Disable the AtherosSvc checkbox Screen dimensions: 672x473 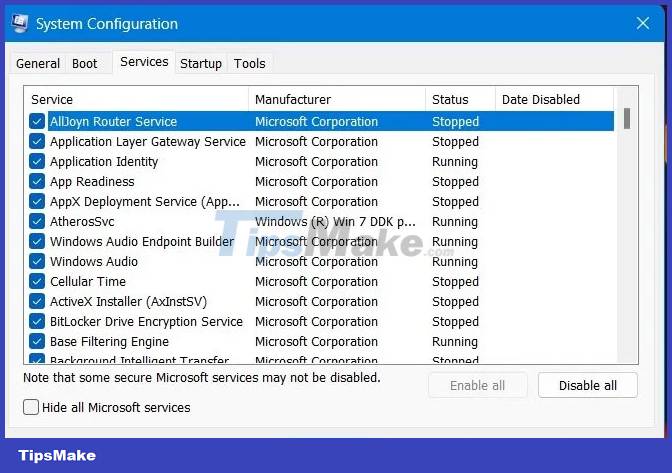[37, 222]
